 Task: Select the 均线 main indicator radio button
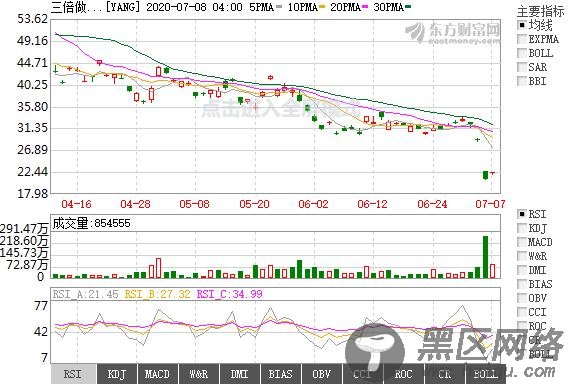click(521, 25)
